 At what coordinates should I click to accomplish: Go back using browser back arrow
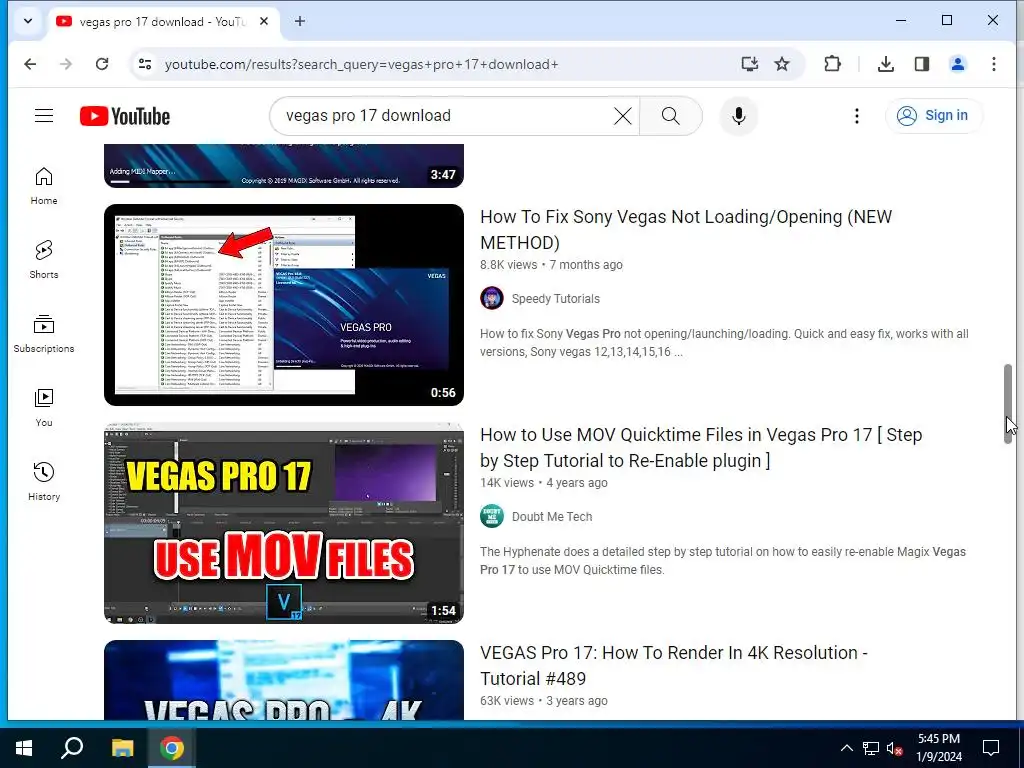[30, 64]
